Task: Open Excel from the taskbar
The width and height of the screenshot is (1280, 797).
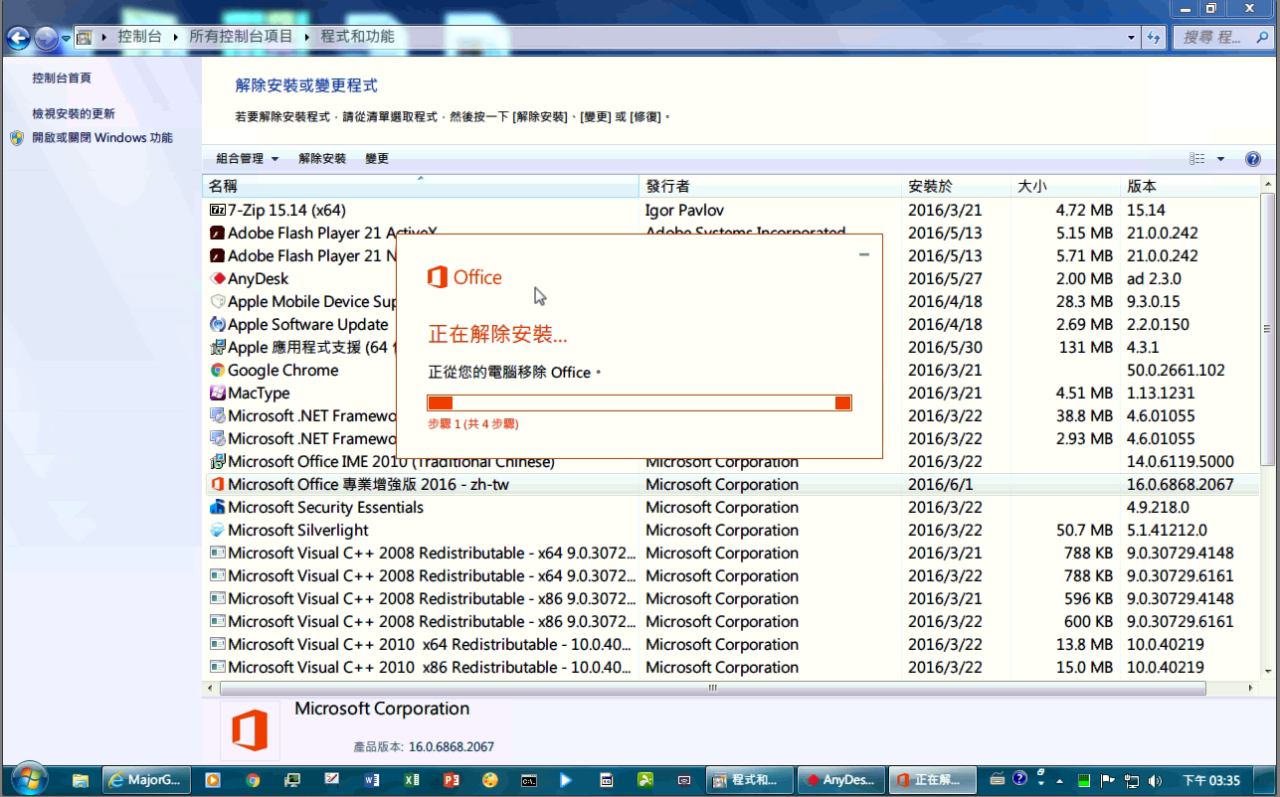Action: pos(411,780)
